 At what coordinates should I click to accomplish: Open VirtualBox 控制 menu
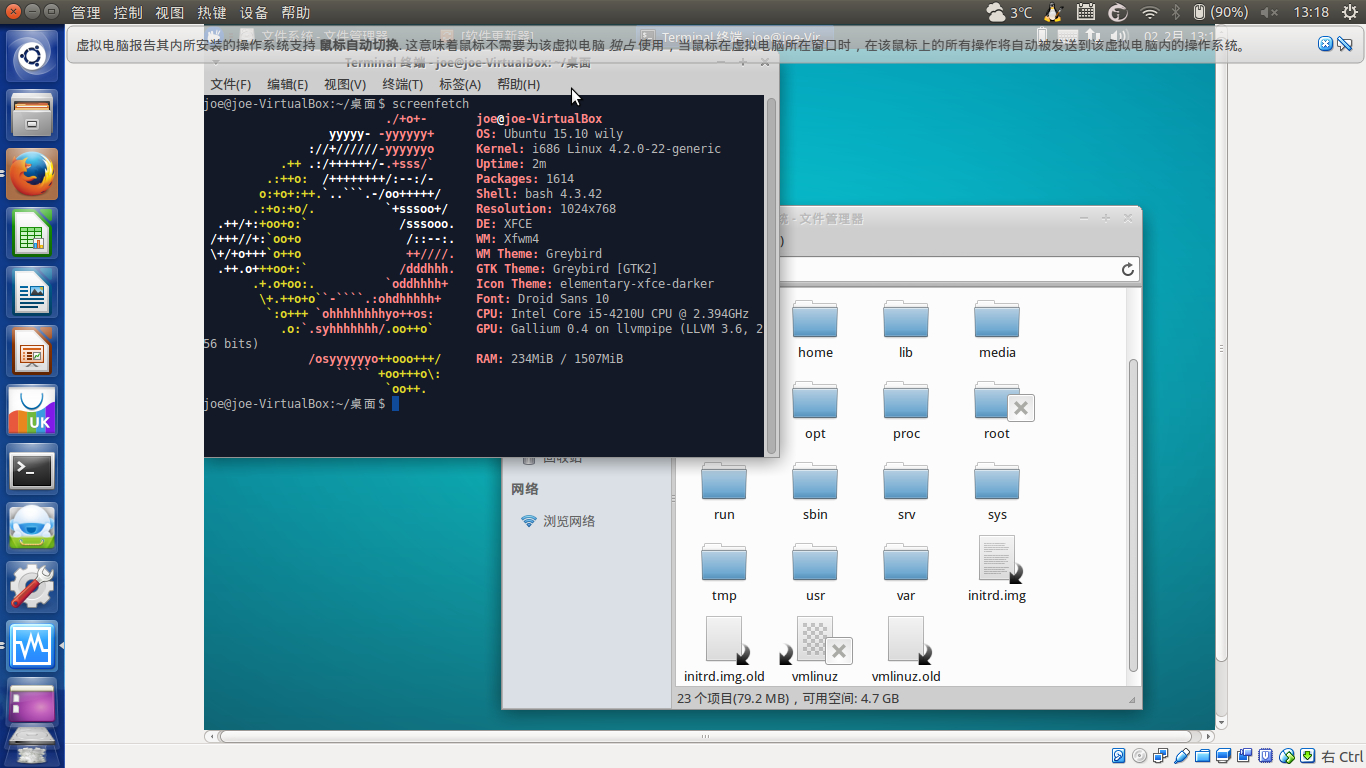[x=128, y=13]
